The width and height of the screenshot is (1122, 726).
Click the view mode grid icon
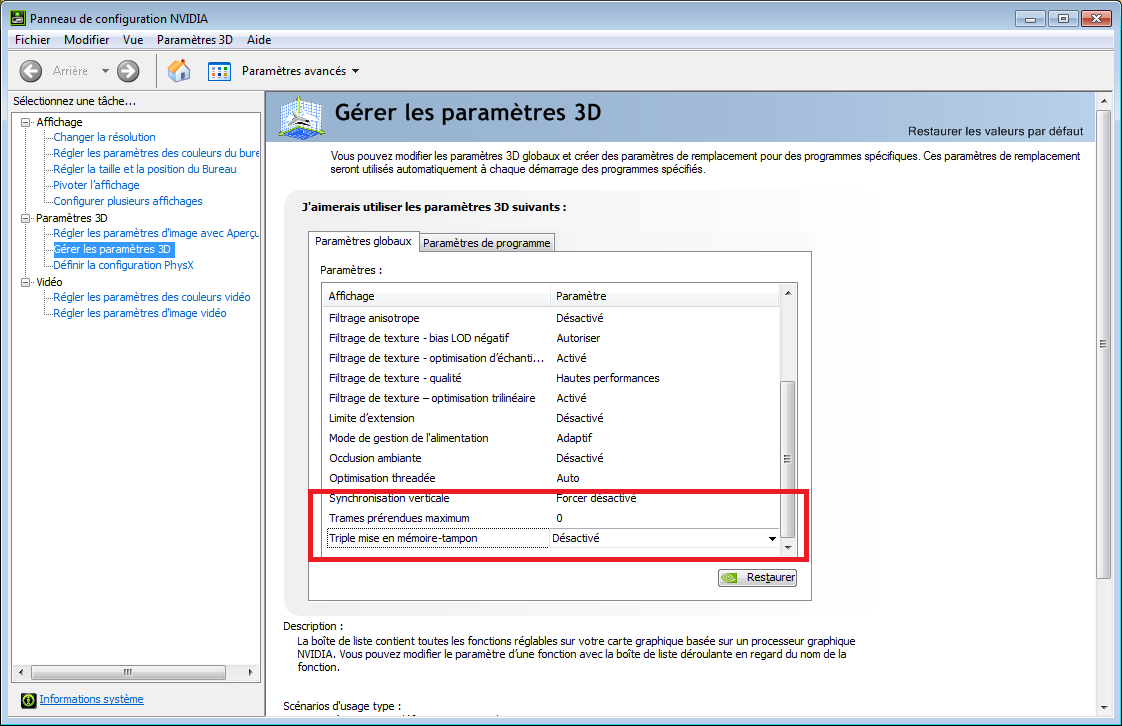[219, 71]
